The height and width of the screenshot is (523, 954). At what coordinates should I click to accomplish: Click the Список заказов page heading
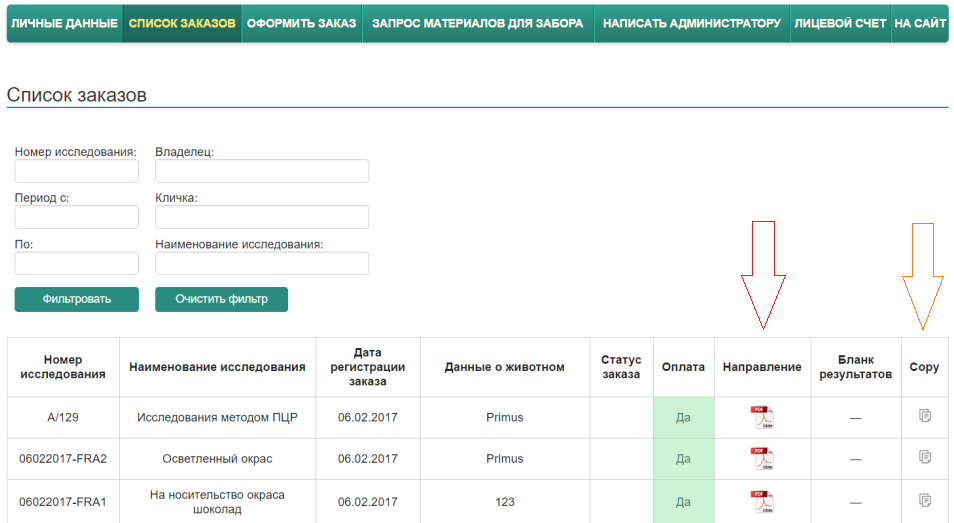77,95
